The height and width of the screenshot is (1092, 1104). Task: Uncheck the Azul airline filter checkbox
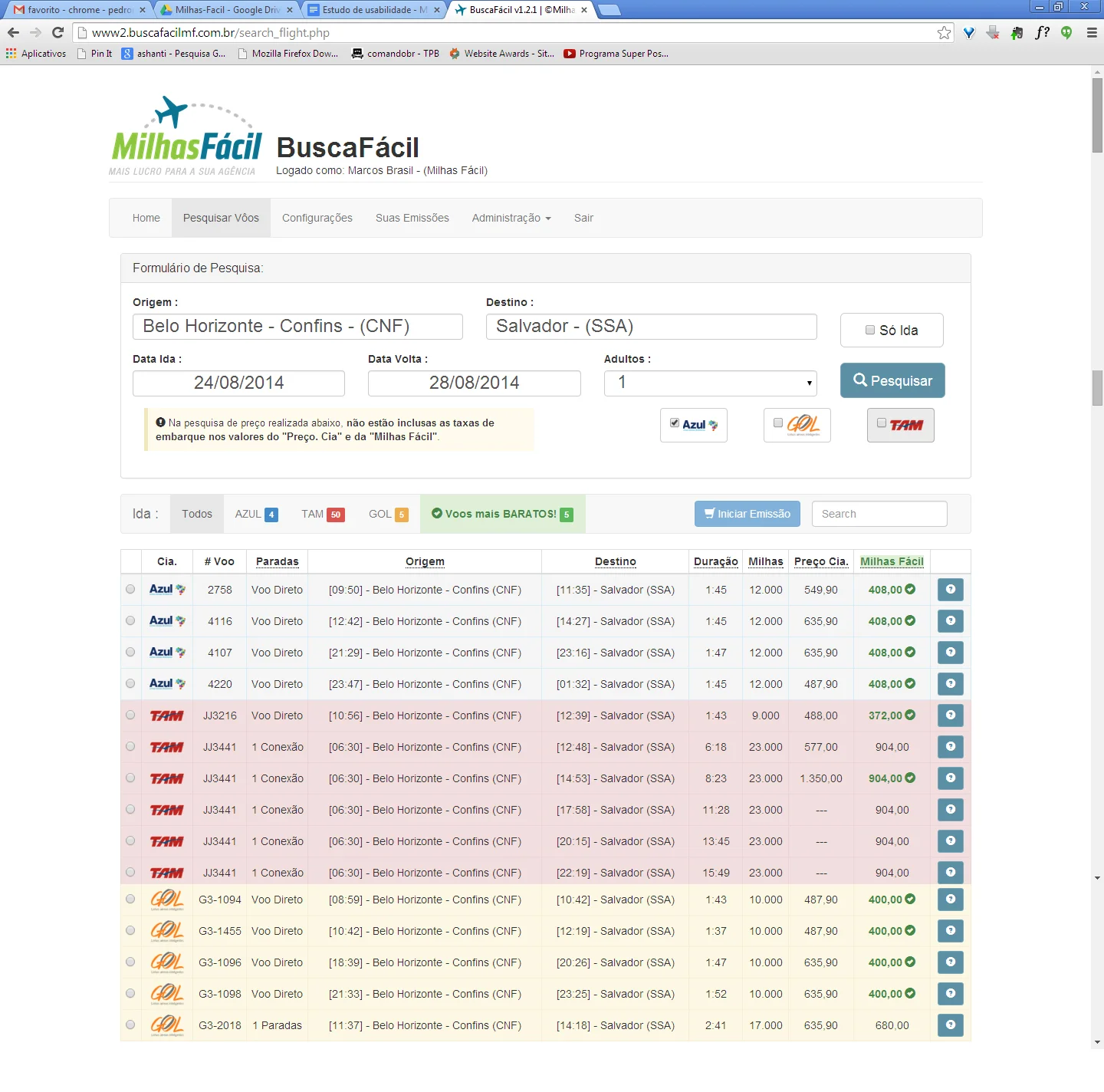(x=675, y=423)
